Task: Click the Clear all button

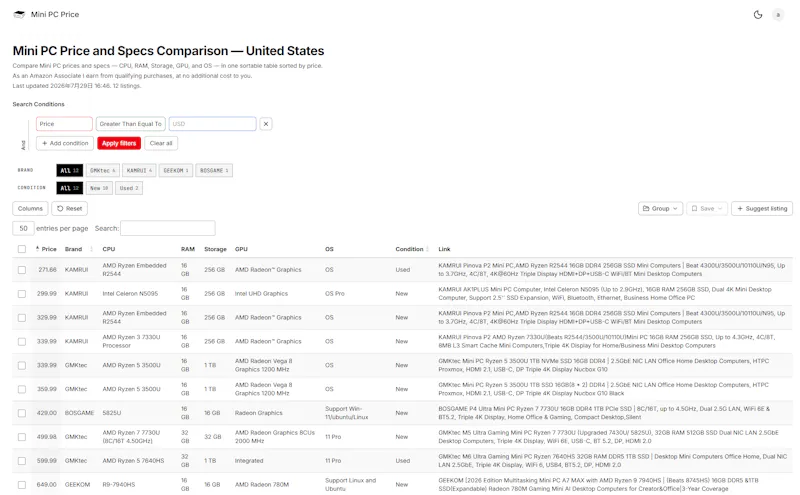Action: 161,143
